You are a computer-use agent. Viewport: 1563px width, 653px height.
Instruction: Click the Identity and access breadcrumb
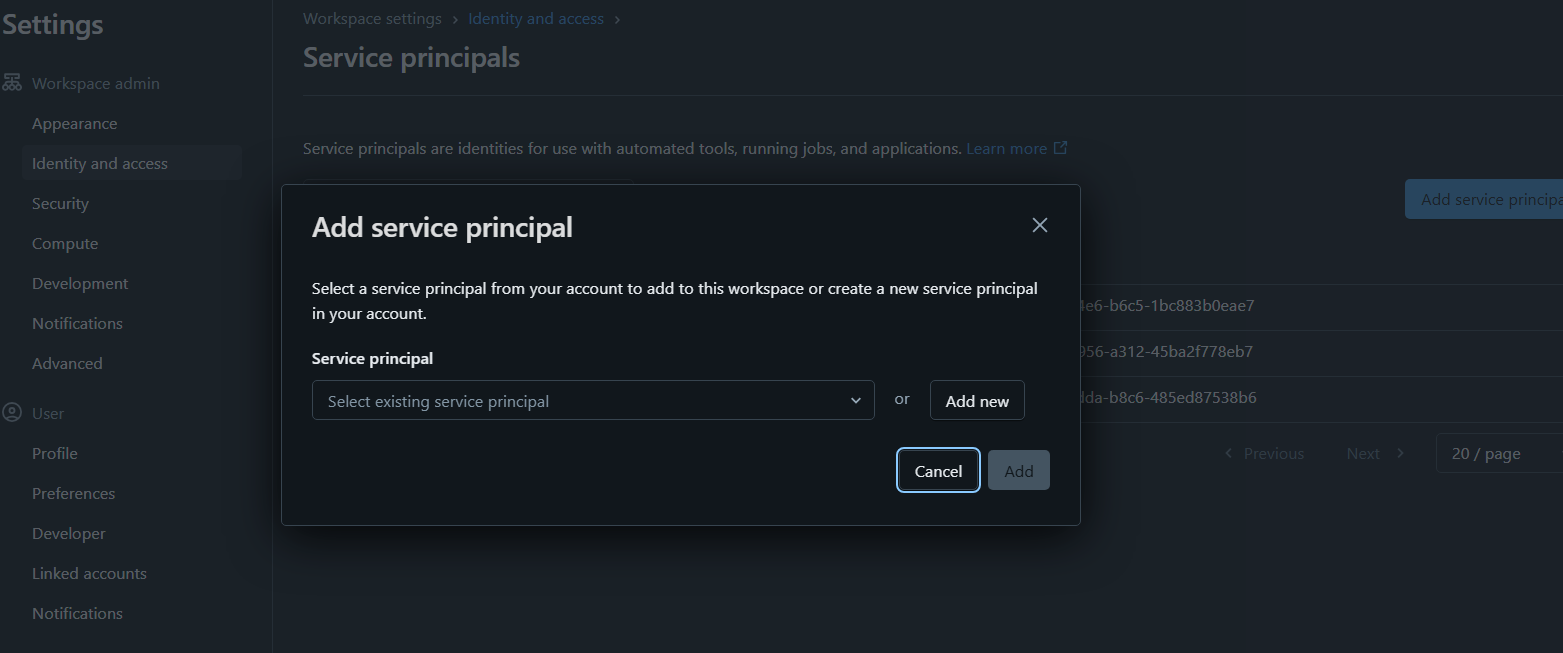(536, 19)
